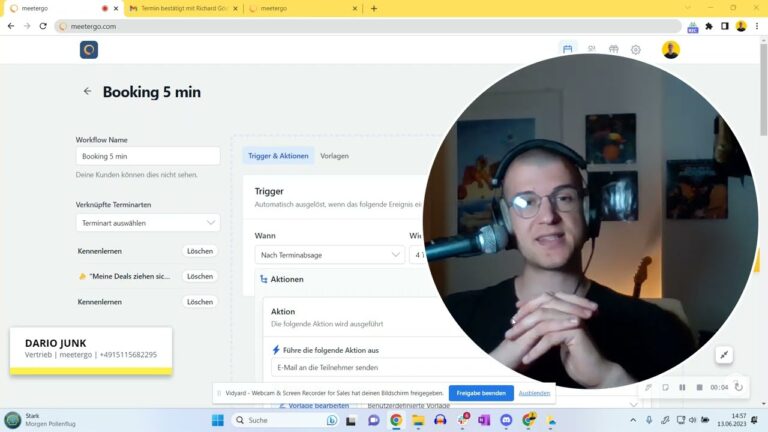Click the Ausblenden link
The width and height of the screenshot is (768, 432).
pyautogui.click(x=534, y=393)
